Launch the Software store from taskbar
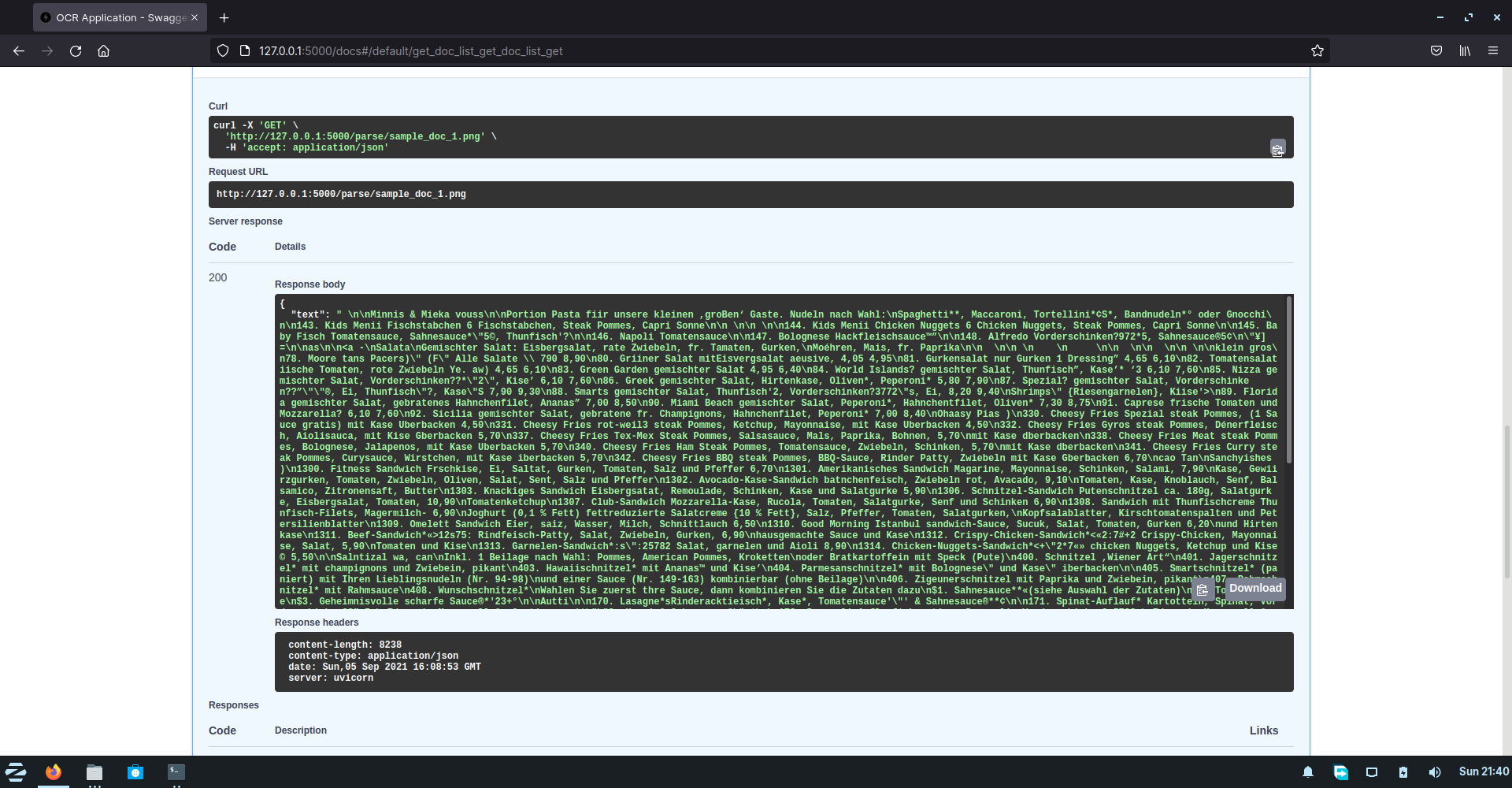Screen dimensions: 1512x788 coord(135,772)
